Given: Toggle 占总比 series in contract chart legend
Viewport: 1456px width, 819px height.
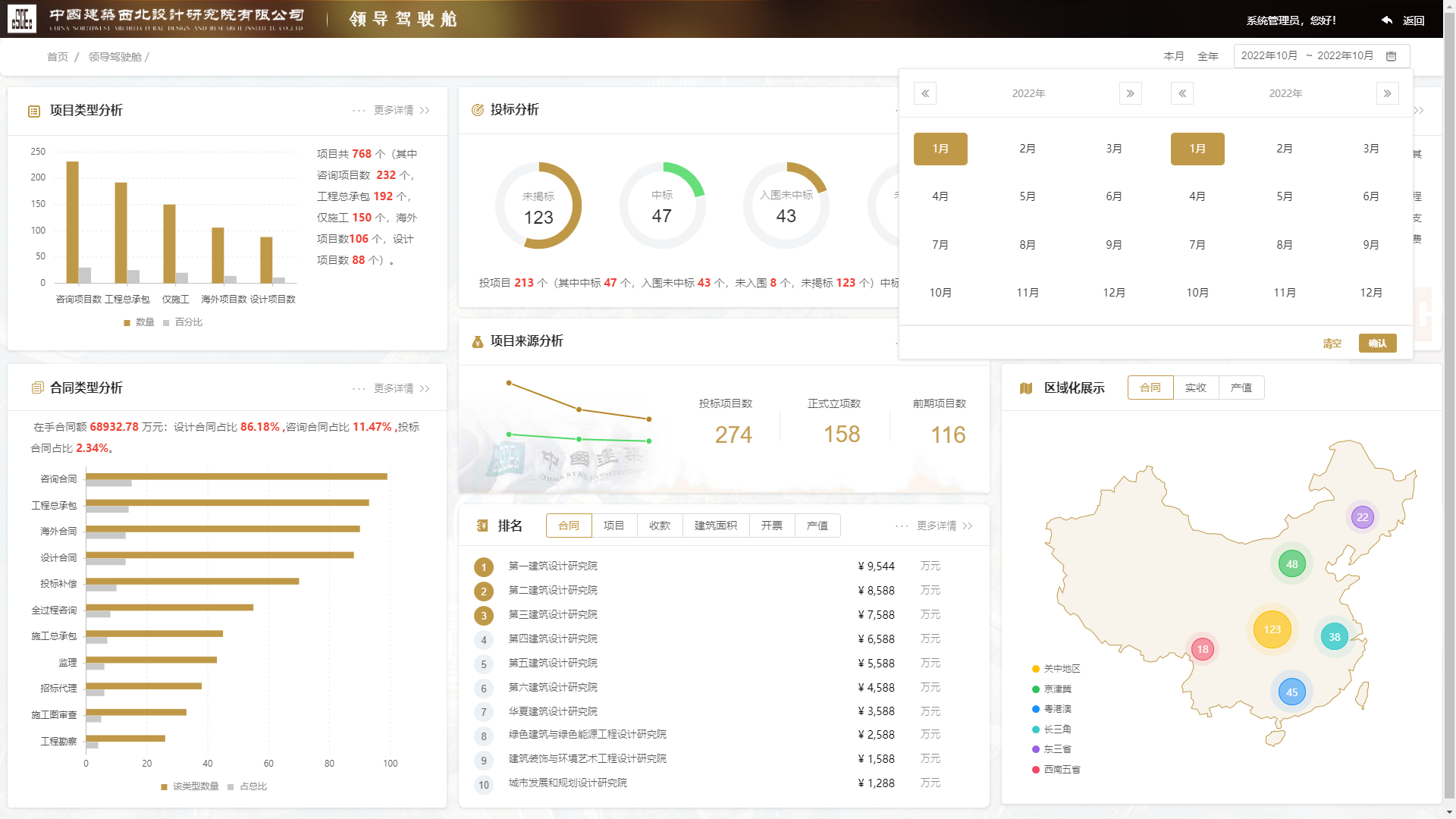Looking at the screenshot, I should point(247,786).
